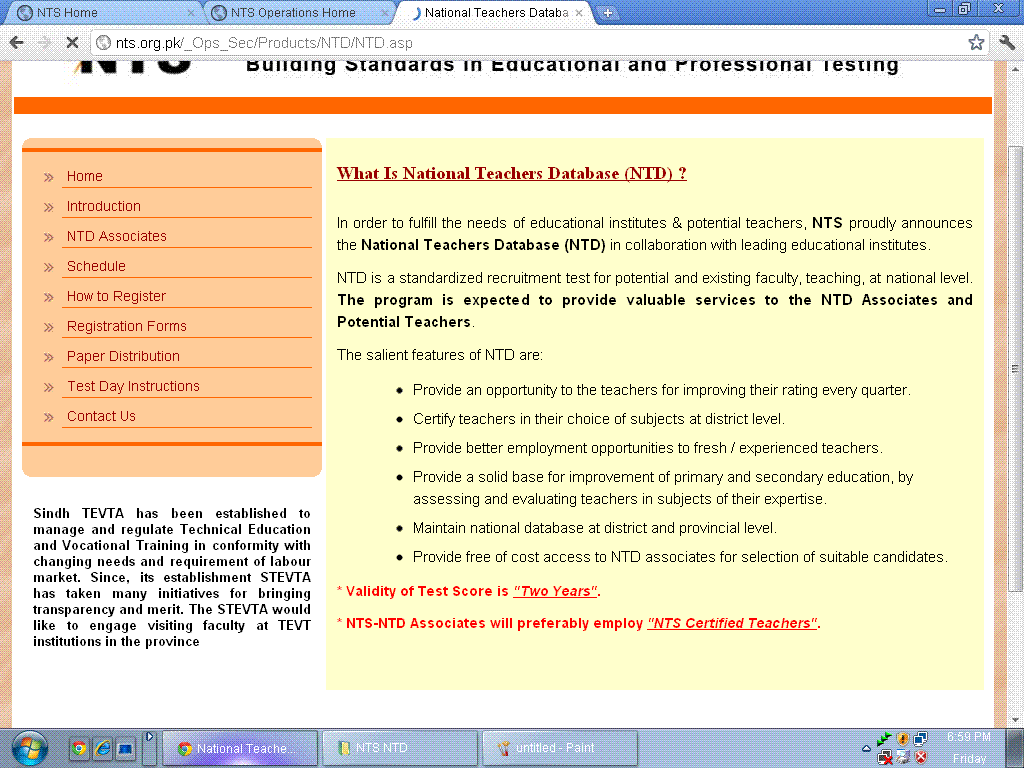Viewport: 1024px width, 768px height.
Task: Switch to the National Teachers taskbar button
Action: coord(240,748)
